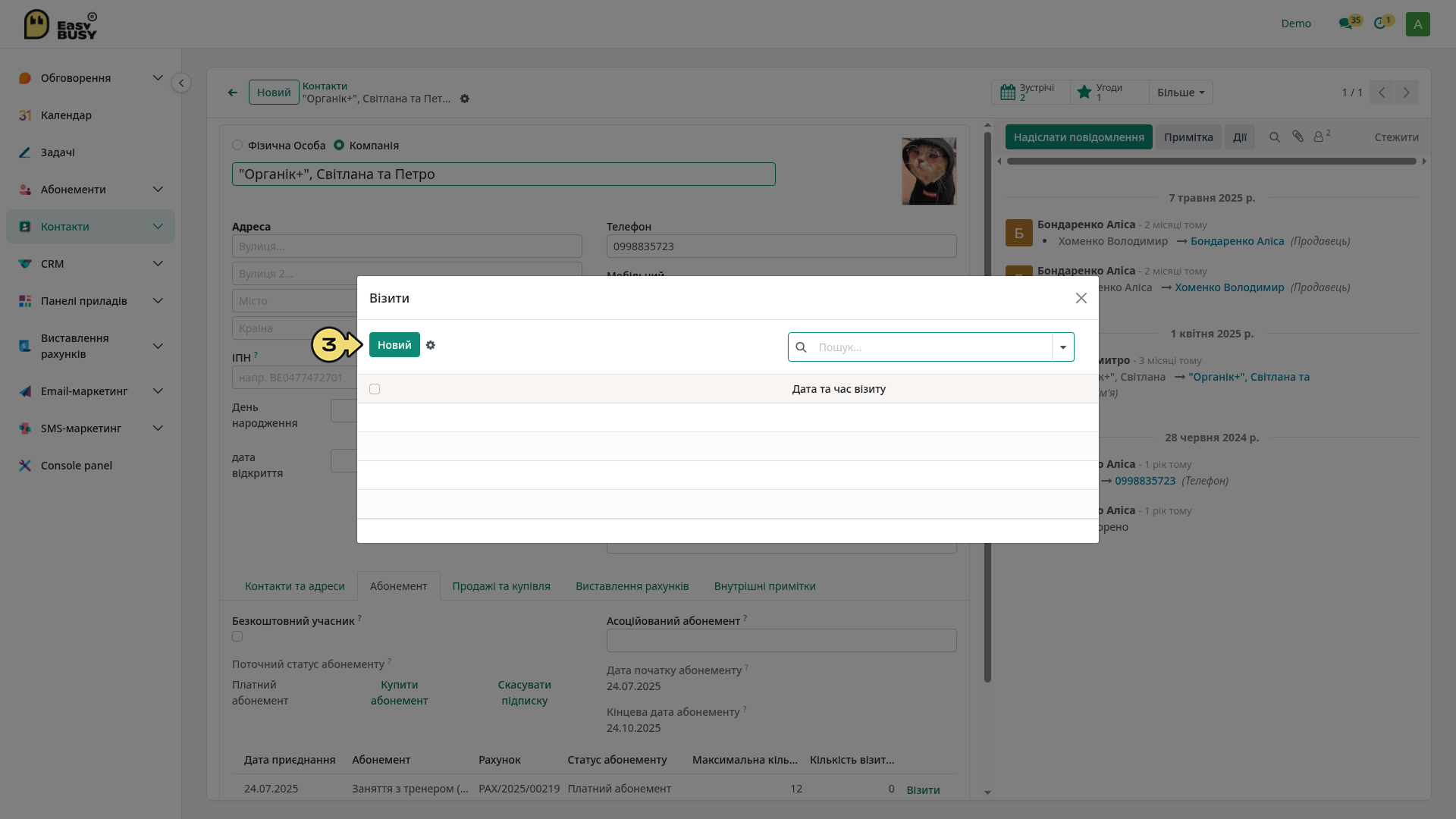Switch to Продажі та купівля tab
Screen dimensions: 1456x819
[x=501, y=586]
